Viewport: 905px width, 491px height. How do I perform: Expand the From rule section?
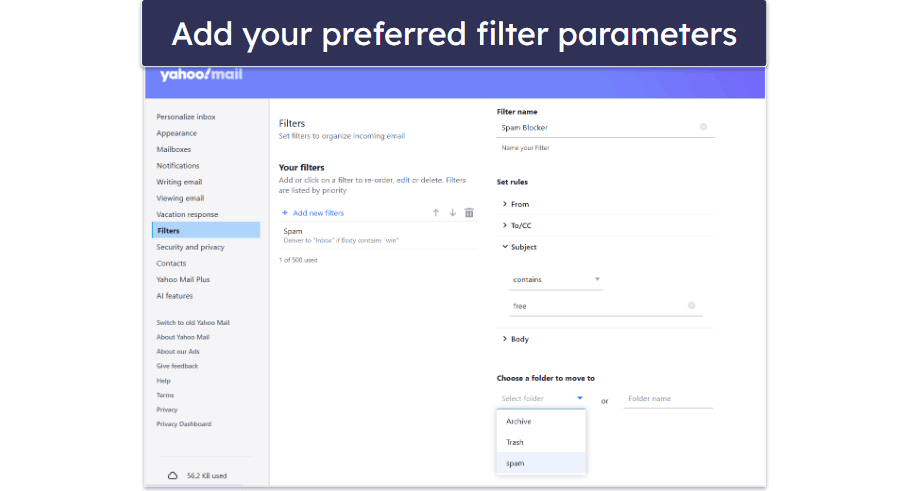pos(605,204)
